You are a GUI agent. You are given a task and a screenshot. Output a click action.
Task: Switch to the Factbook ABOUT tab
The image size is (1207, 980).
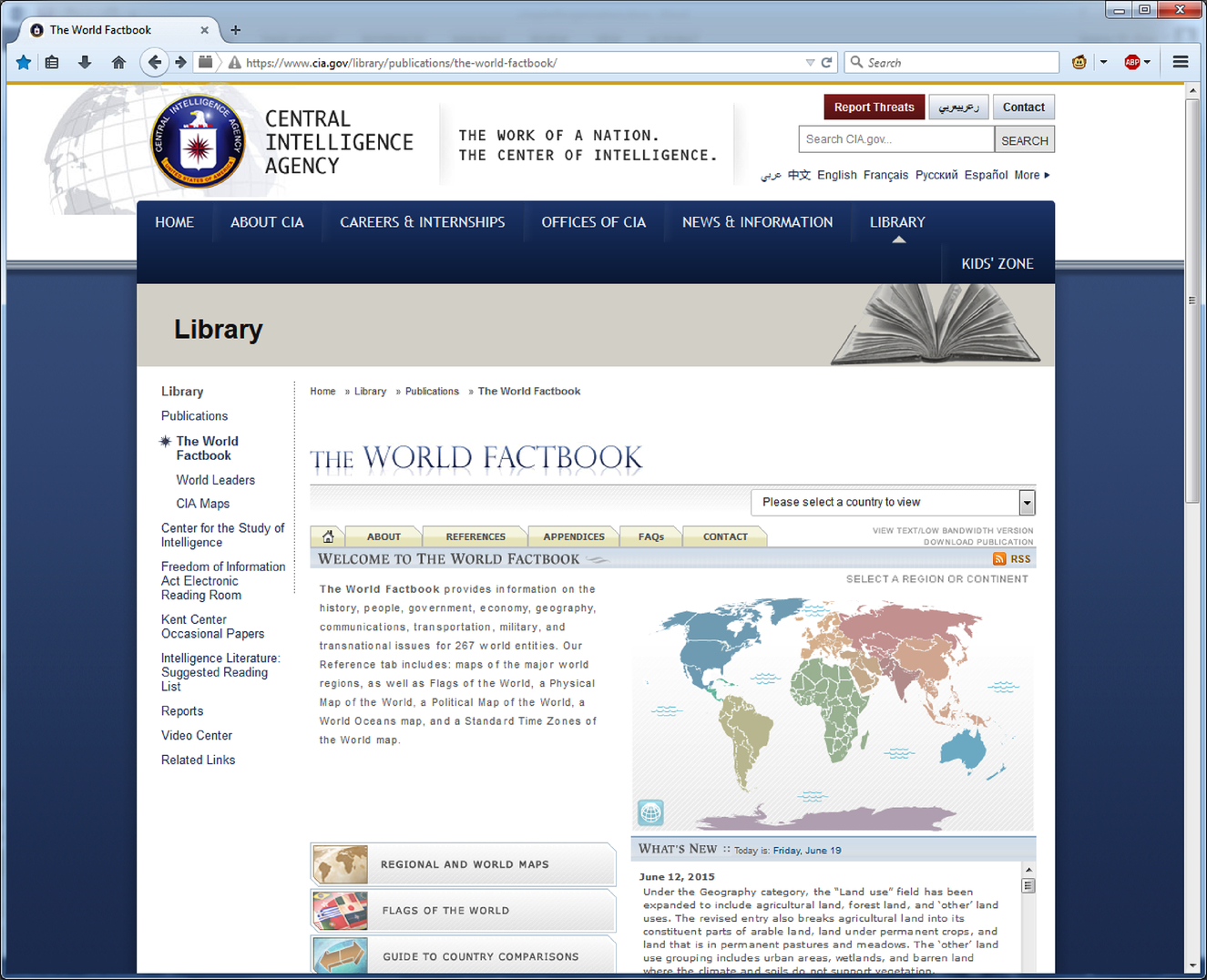click(384, 536)
